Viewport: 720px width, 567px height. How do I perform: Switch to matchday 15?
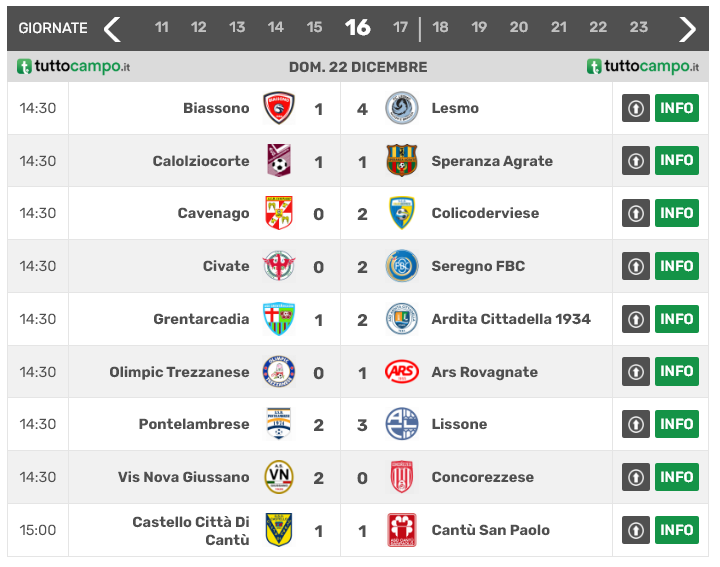click(x=314, y=28)
